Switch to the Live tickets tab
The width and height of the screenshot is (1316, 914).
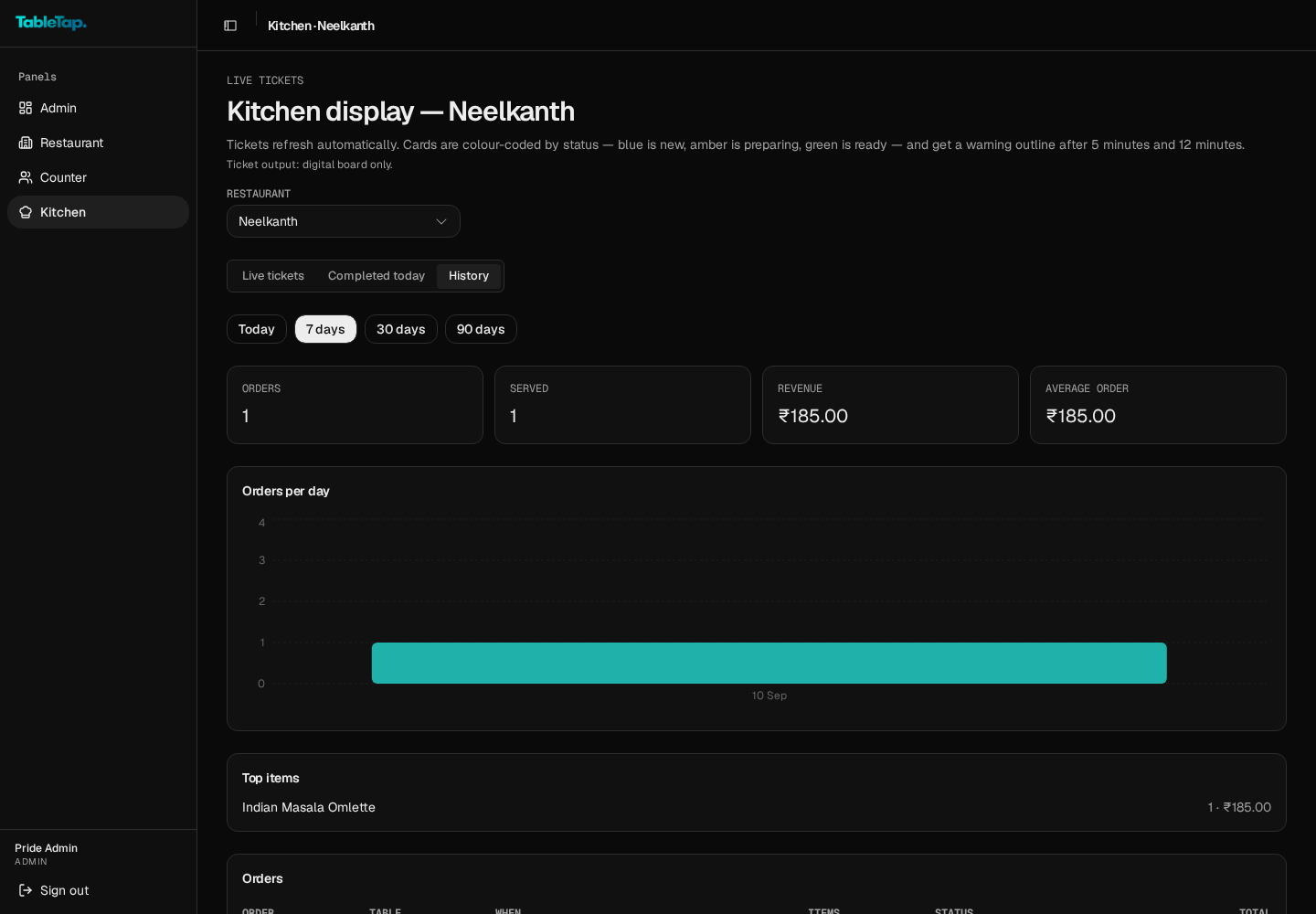(273, 276)
